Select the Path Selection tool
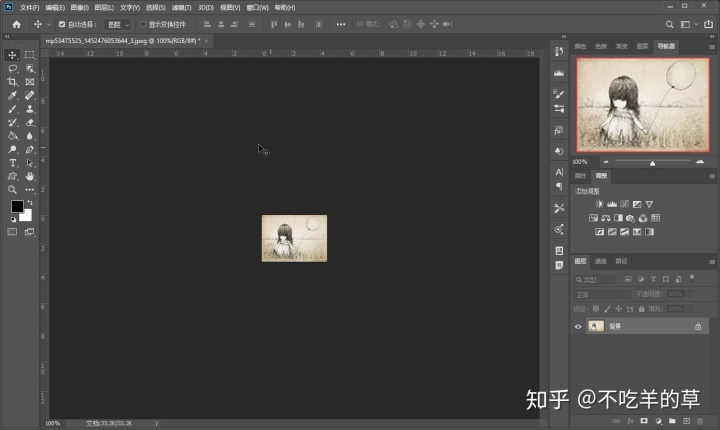 coord(30,163)
